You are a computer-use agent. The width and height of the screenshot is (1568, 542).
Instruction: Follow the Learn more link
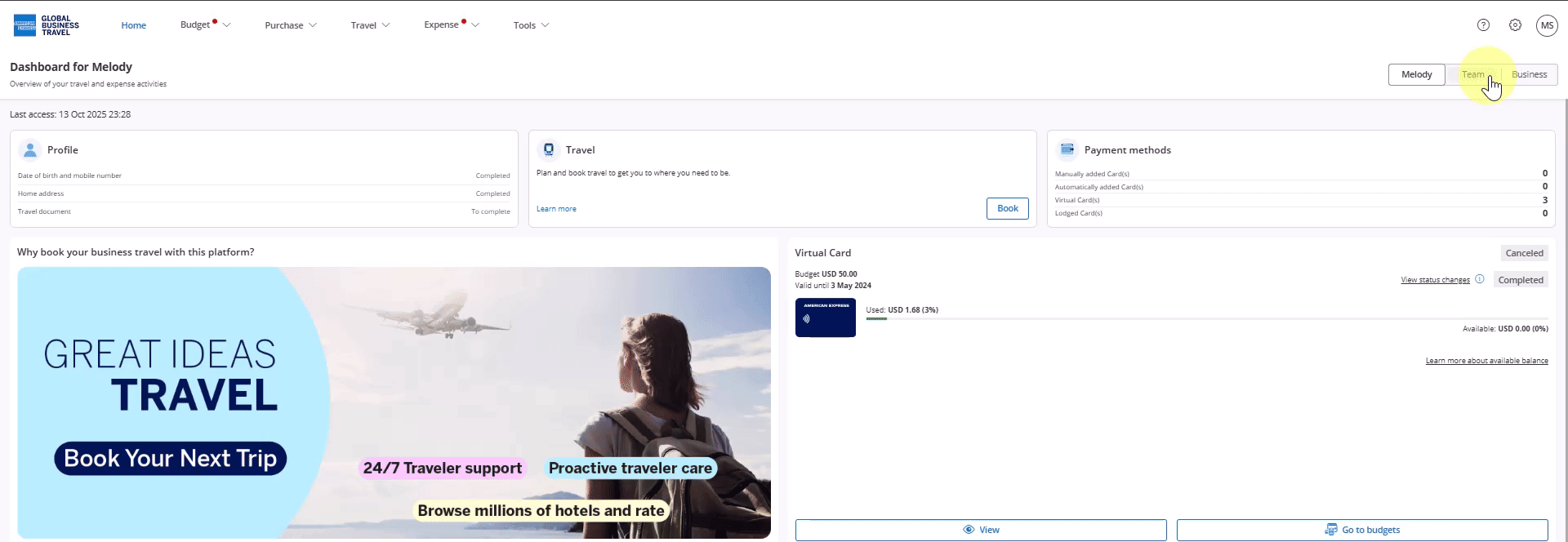click(x=556, y=209)
